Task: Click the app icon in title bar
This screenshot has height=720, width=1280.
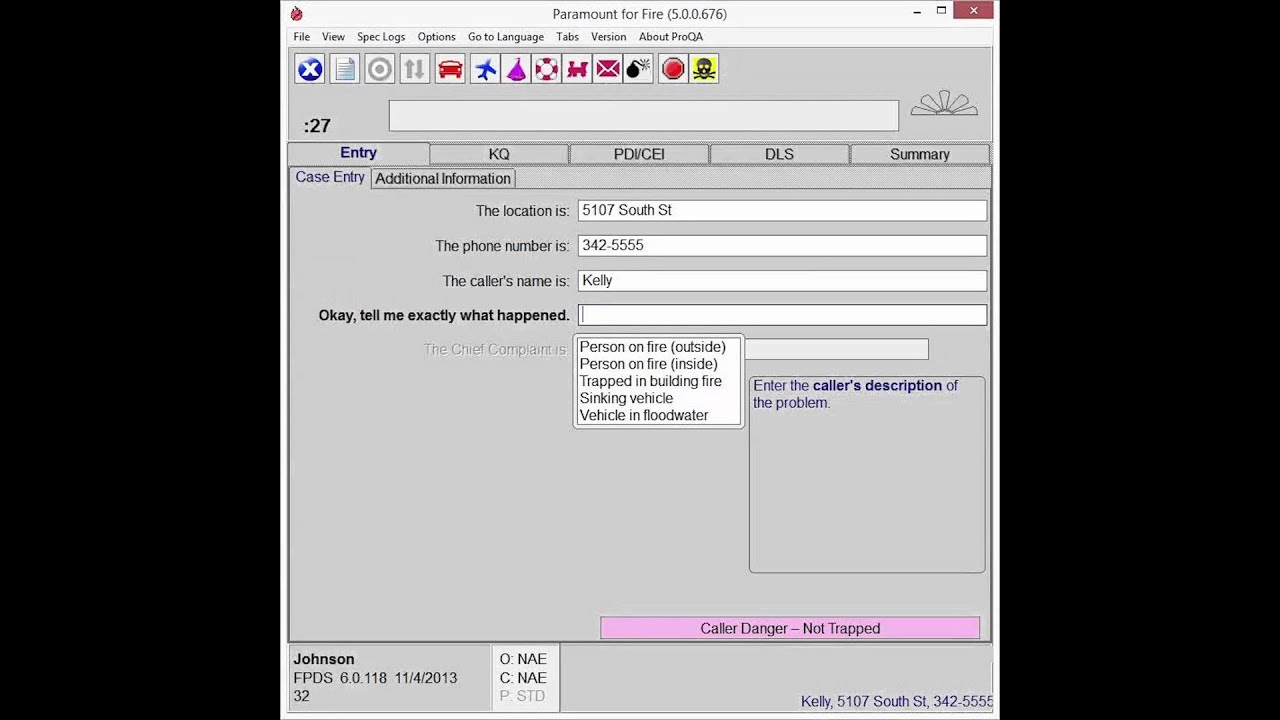Action: [296, 14]
